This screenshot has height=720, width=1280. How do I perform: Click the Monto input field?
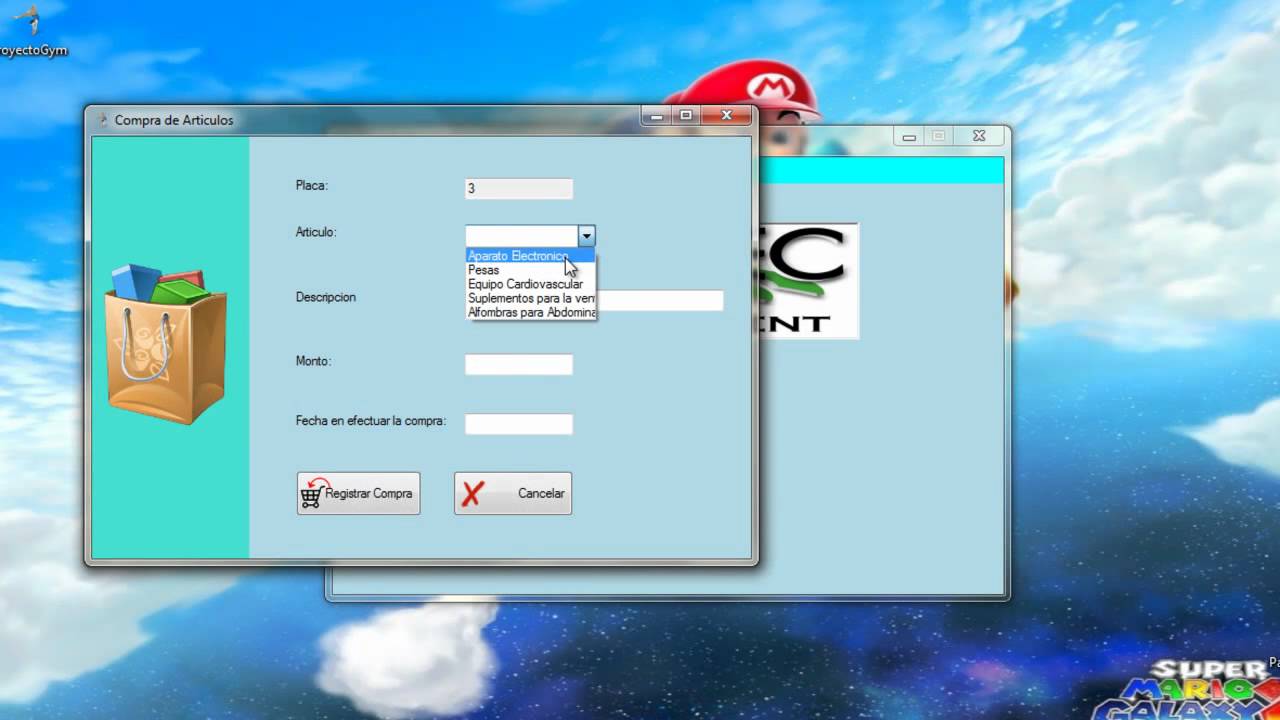pos(519,364)
